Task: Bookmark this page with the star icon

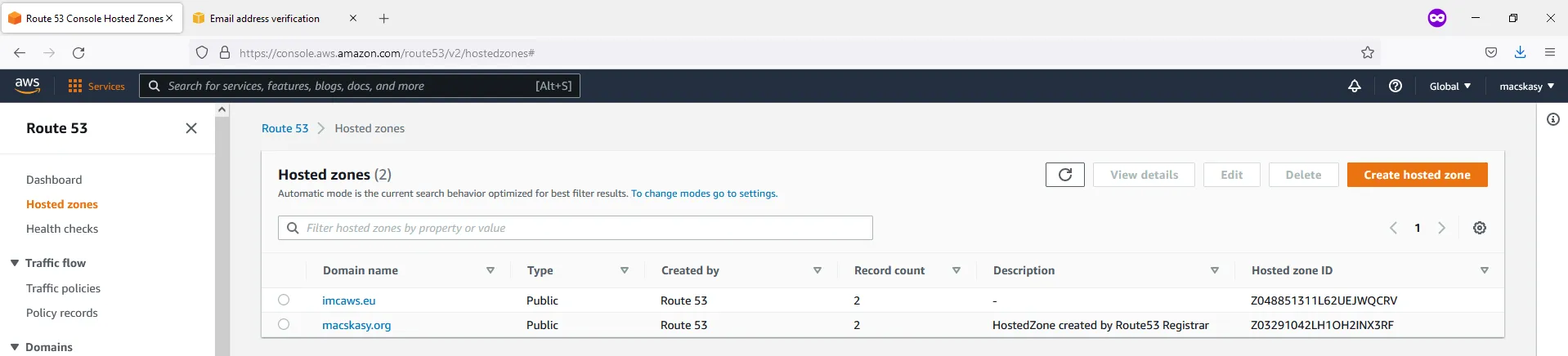Action: (x=1368, y=53)
